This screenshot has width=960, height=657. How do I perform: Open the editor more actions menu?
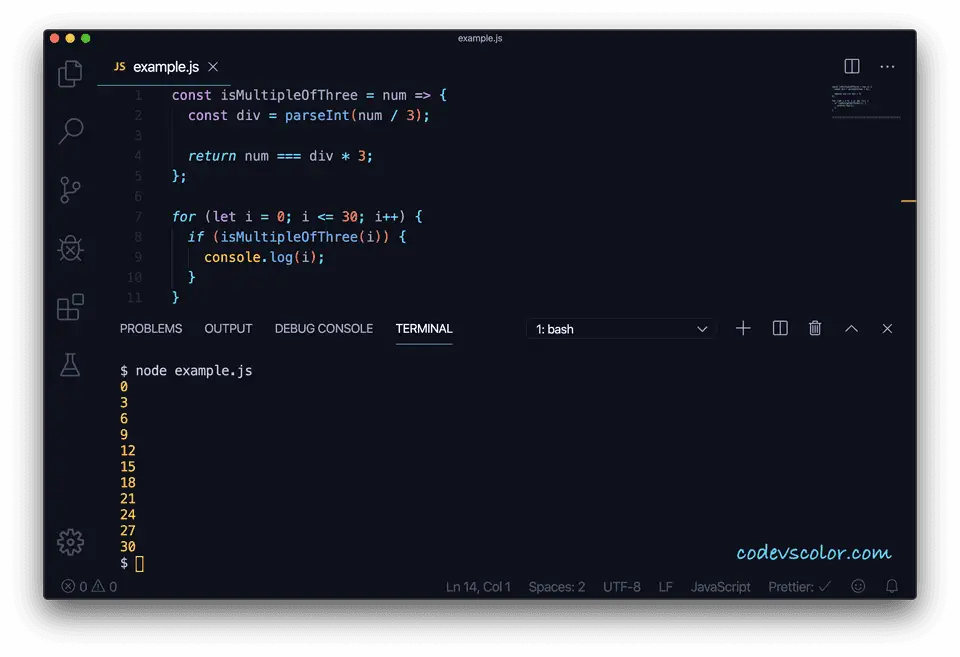[887, 66]
